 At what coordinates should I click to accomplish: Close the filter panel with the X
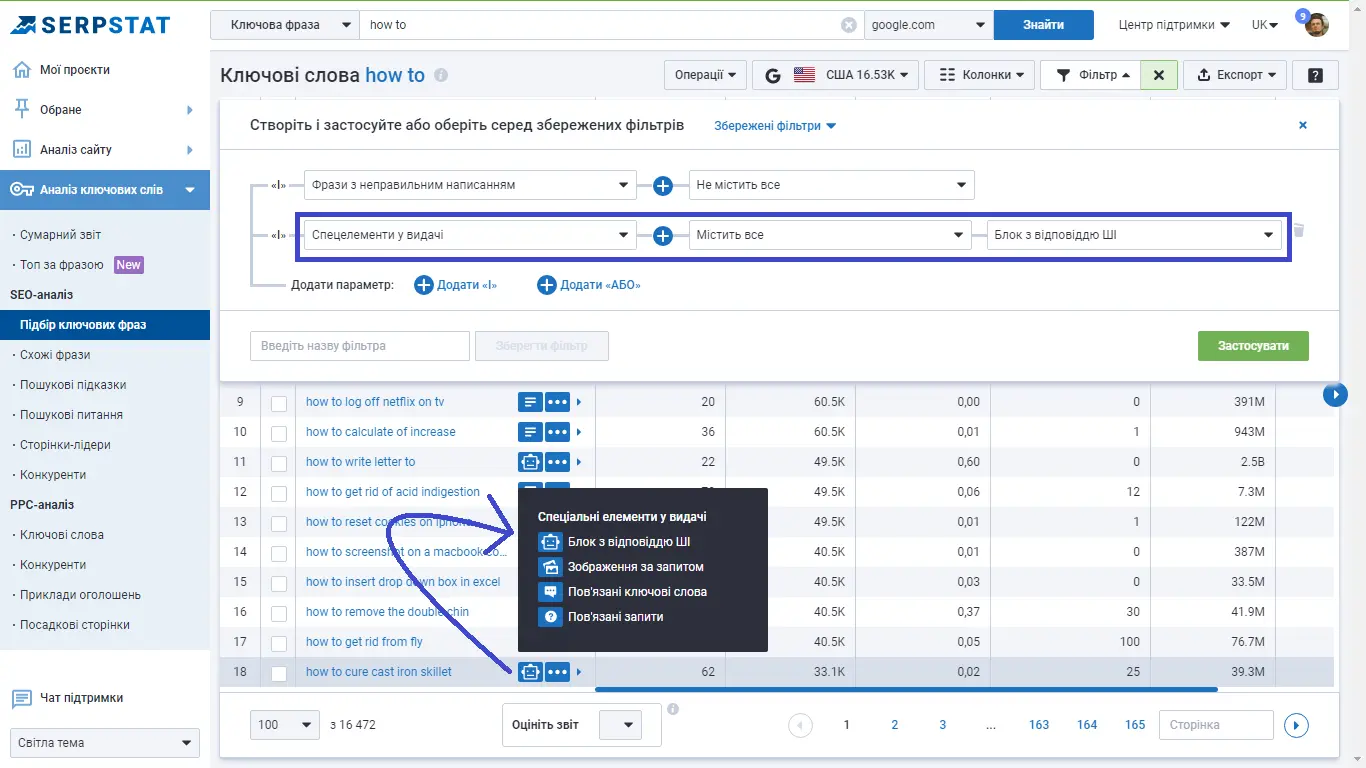click(x=1302, y=125)
